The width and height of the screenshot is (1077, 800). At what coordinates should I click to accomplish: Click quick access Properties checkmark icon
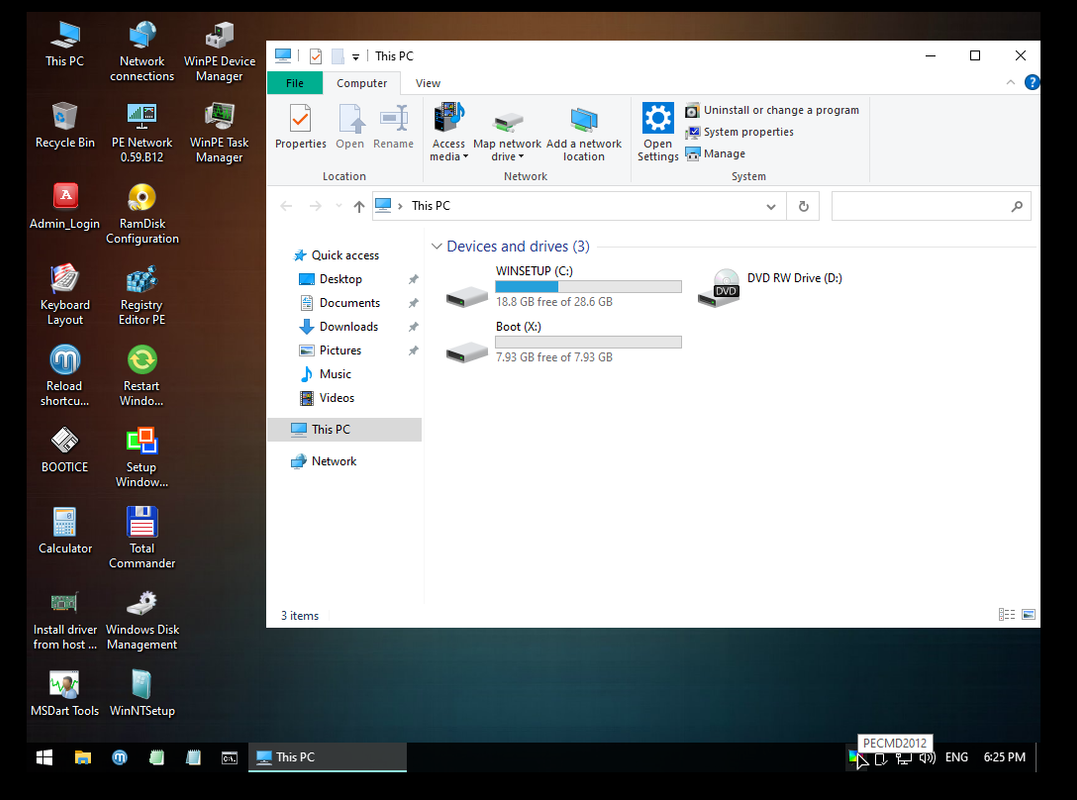[x=316, y=56]
